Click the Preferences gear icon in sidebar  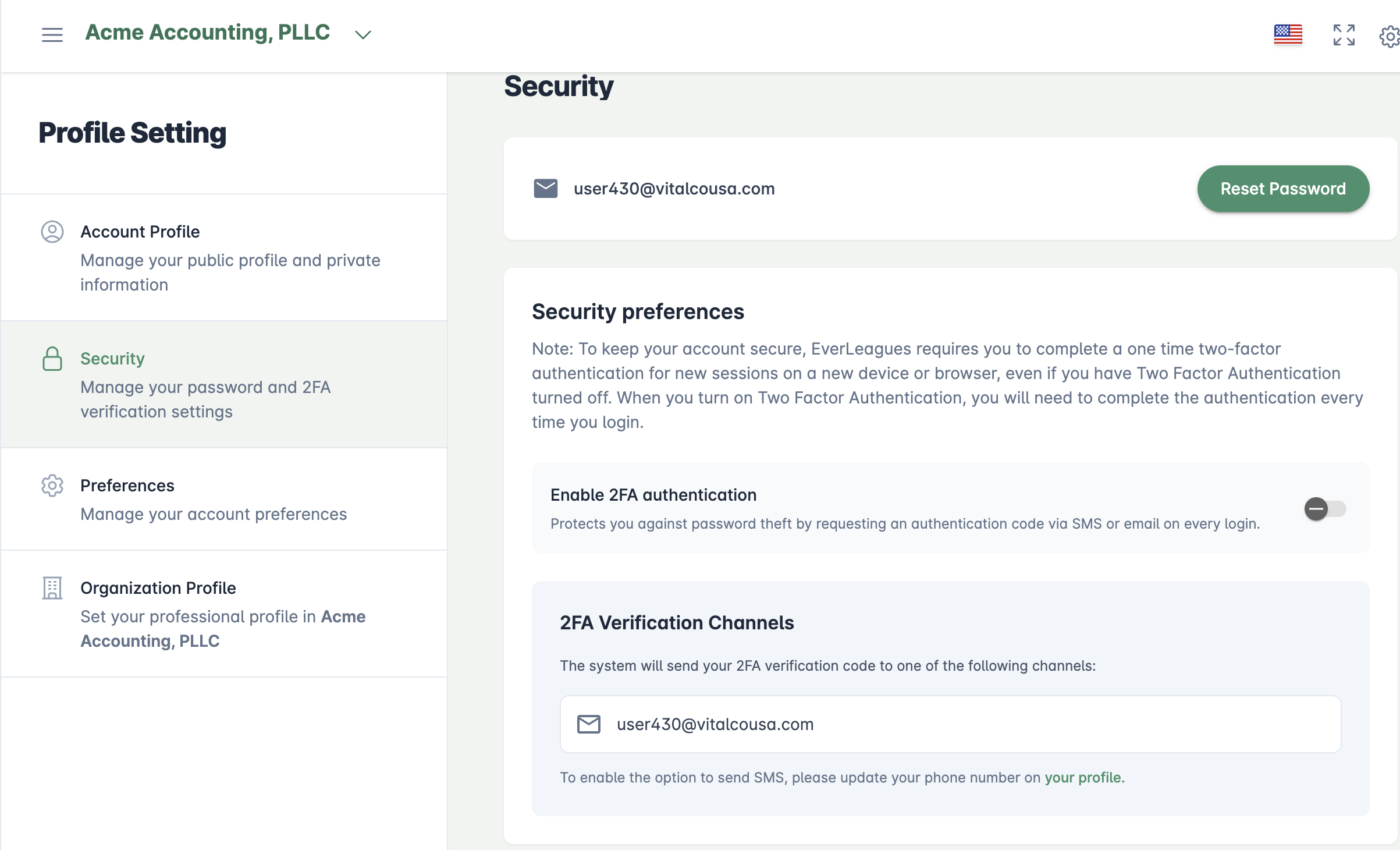point(52,486)
